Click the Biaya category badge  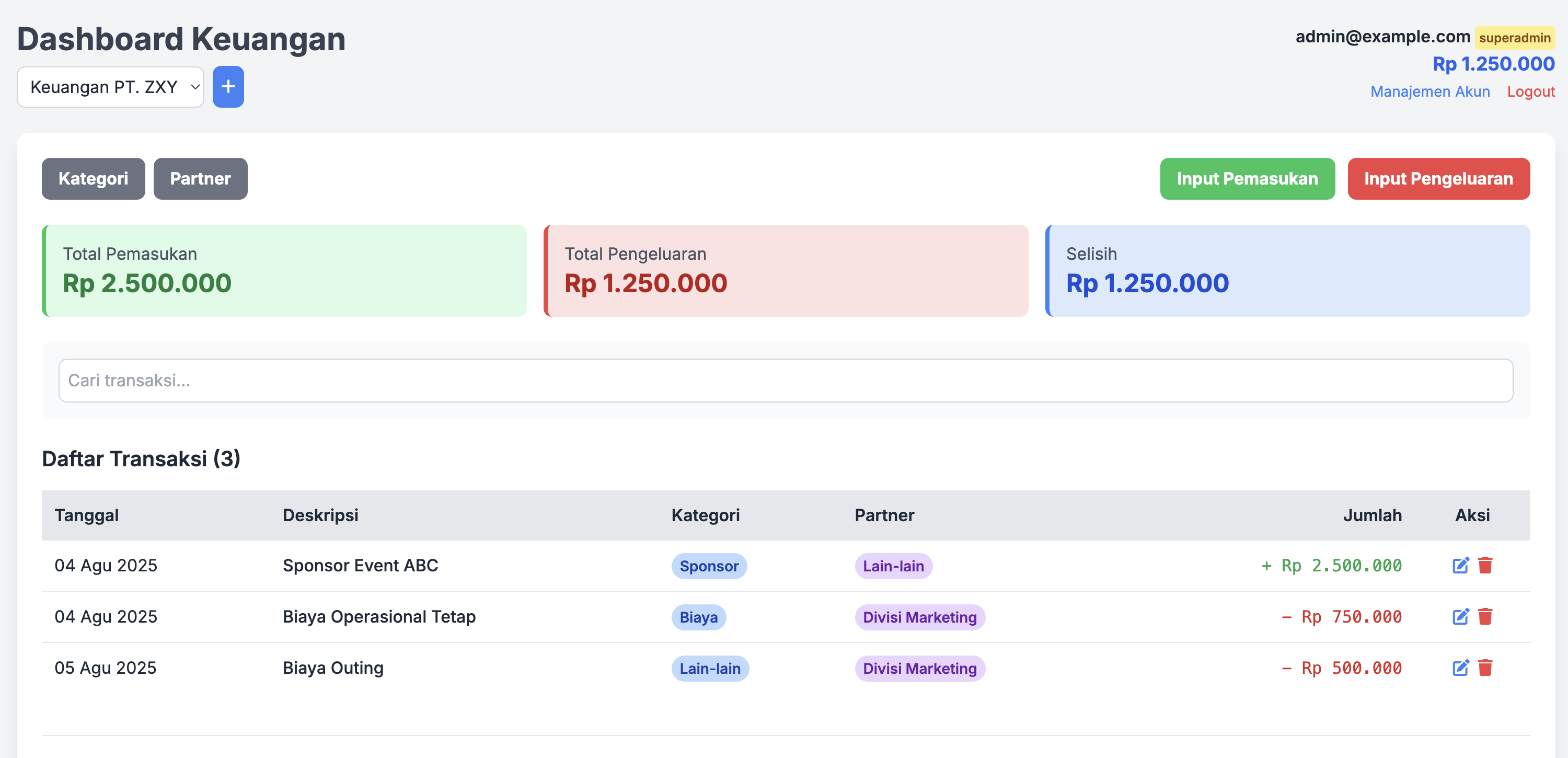(699, 617)
